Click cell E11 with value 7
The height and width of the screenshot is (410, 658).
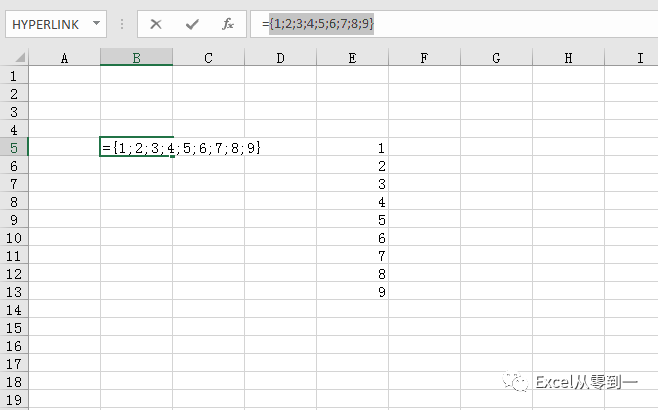click(352, 256)
